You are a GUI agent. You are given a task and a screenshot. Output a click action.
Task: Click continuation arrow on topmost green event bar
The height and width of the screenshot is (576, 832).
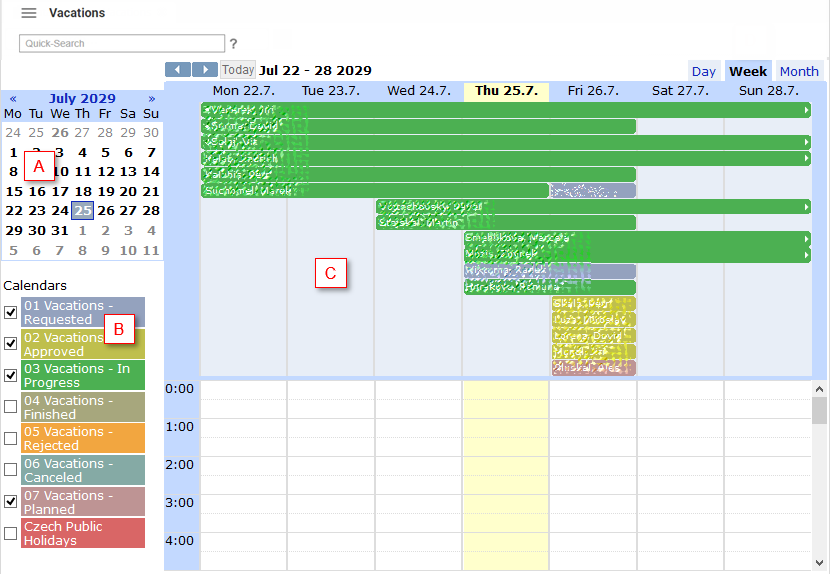pyautogui.click(x=807, y=110)
